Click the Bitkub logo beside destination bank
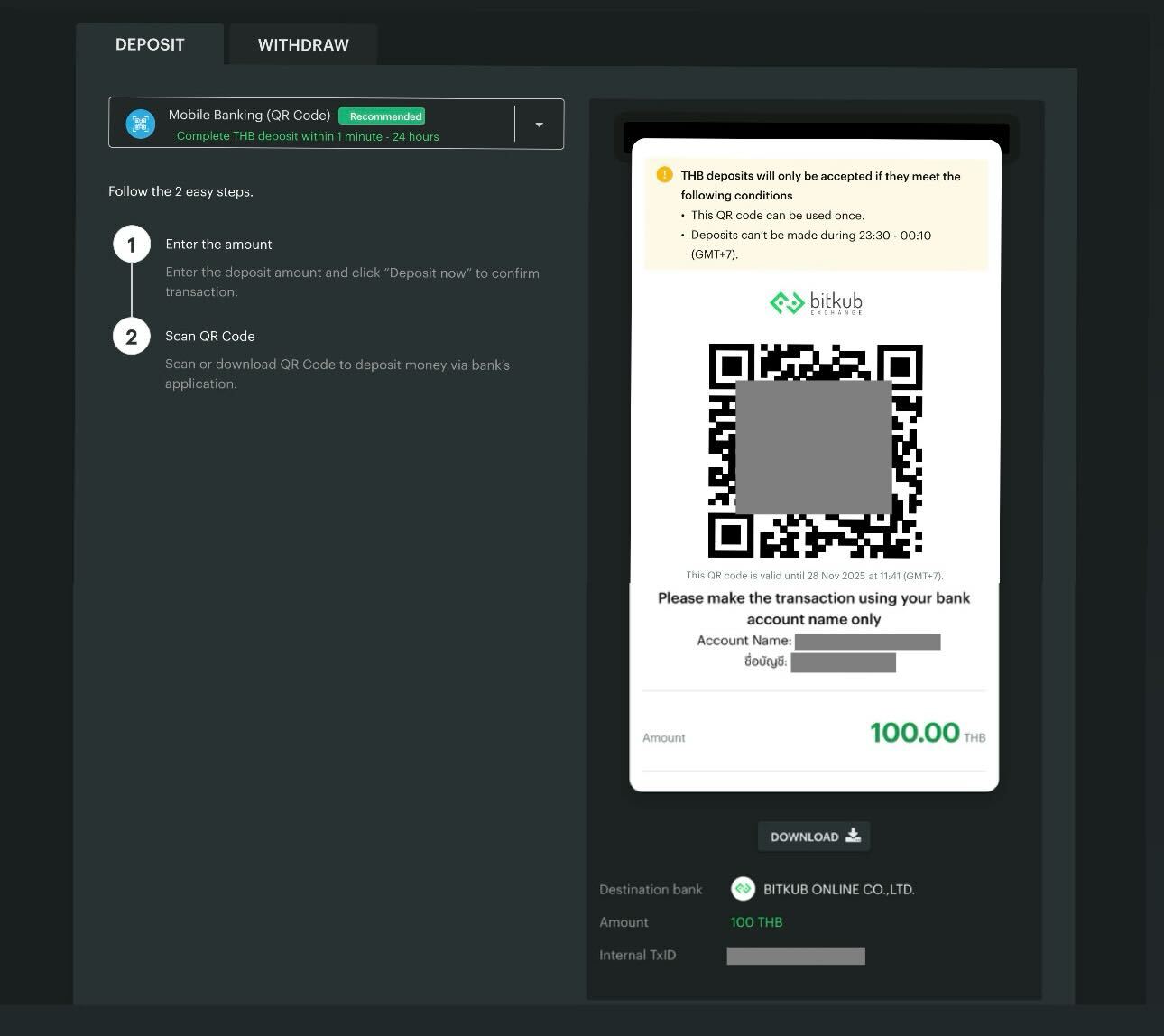 743,889
